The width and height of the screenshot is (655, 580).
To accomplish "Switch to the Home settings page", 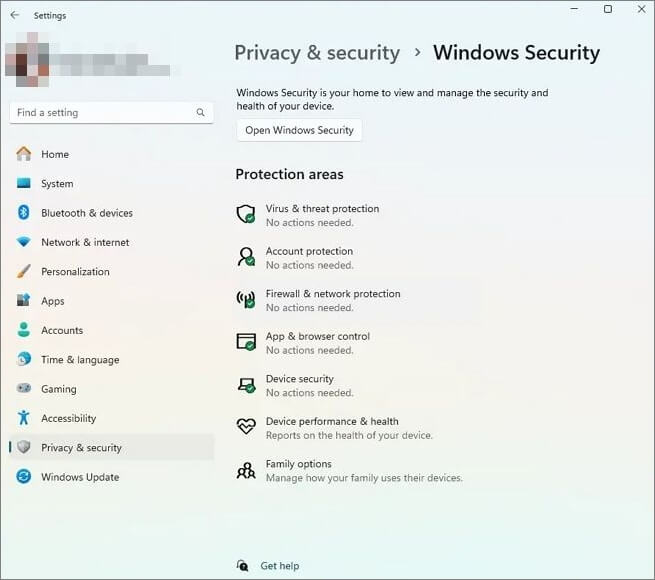I will (55, 154).
